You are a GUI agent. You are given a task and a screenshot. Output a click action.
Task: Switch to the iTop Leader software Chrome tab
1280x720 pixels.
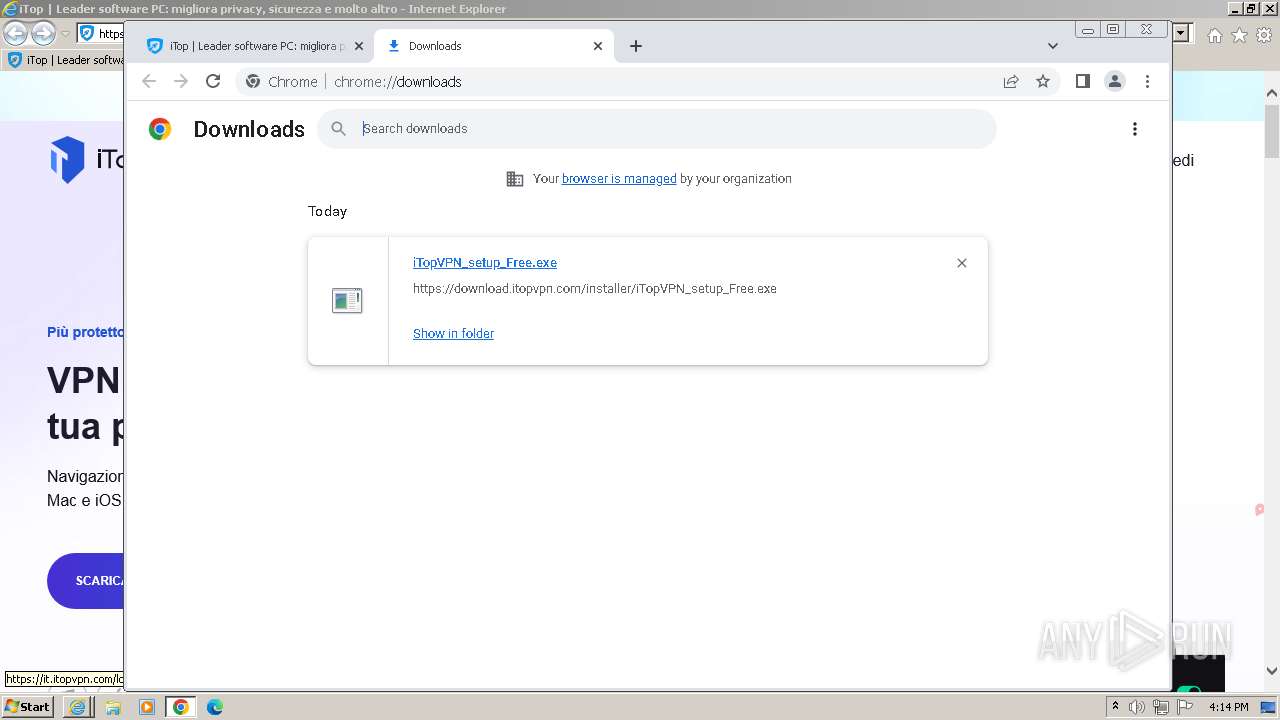(x=255, y=46)
